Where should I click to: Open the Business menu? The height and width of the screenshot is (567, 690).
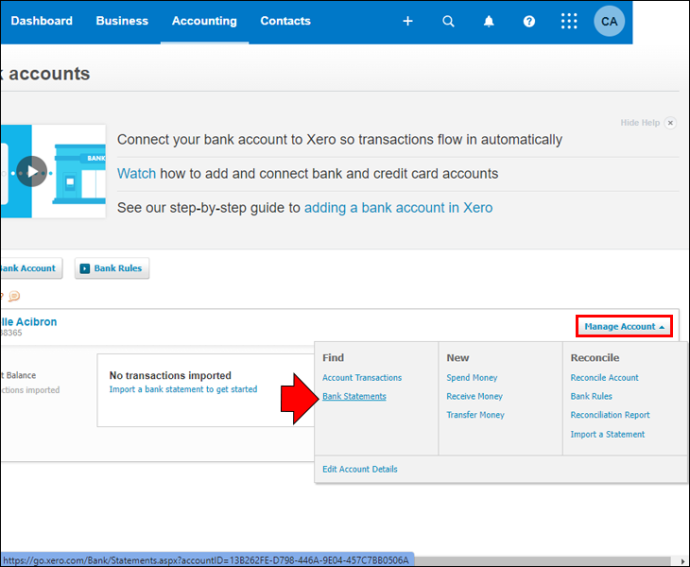click(122, 21)
